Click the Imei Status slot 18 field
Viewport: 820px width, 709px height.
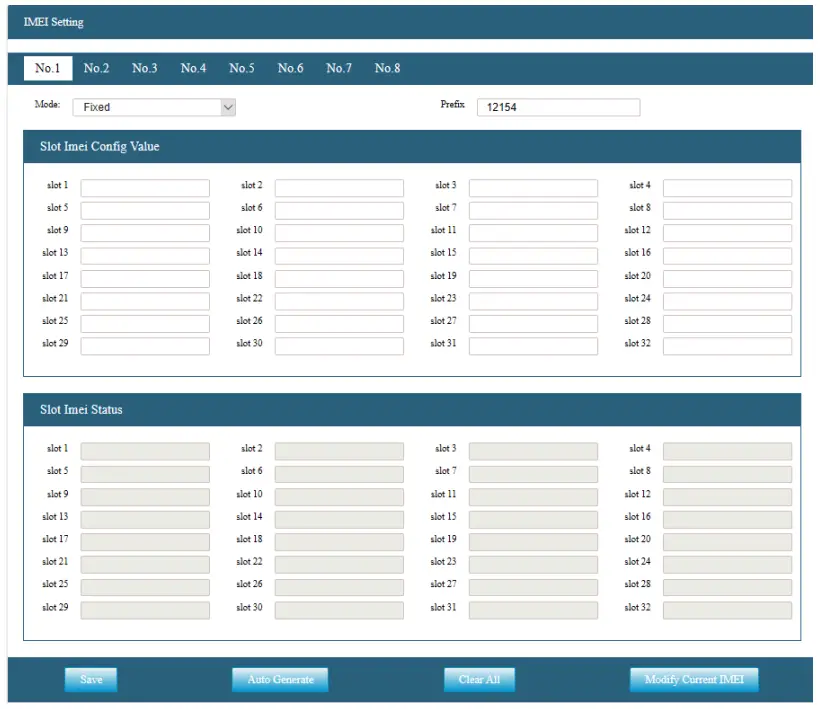(x=339, y=542)
